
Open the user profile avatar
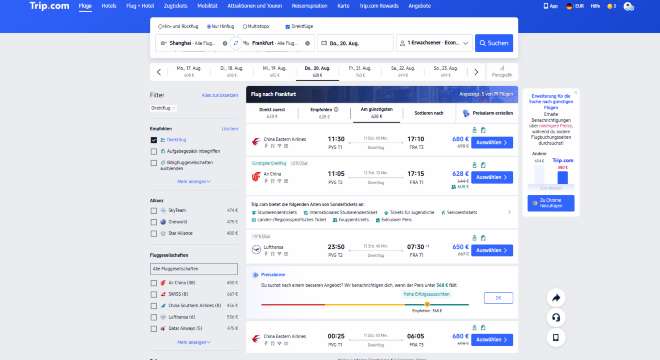(629, 6)
